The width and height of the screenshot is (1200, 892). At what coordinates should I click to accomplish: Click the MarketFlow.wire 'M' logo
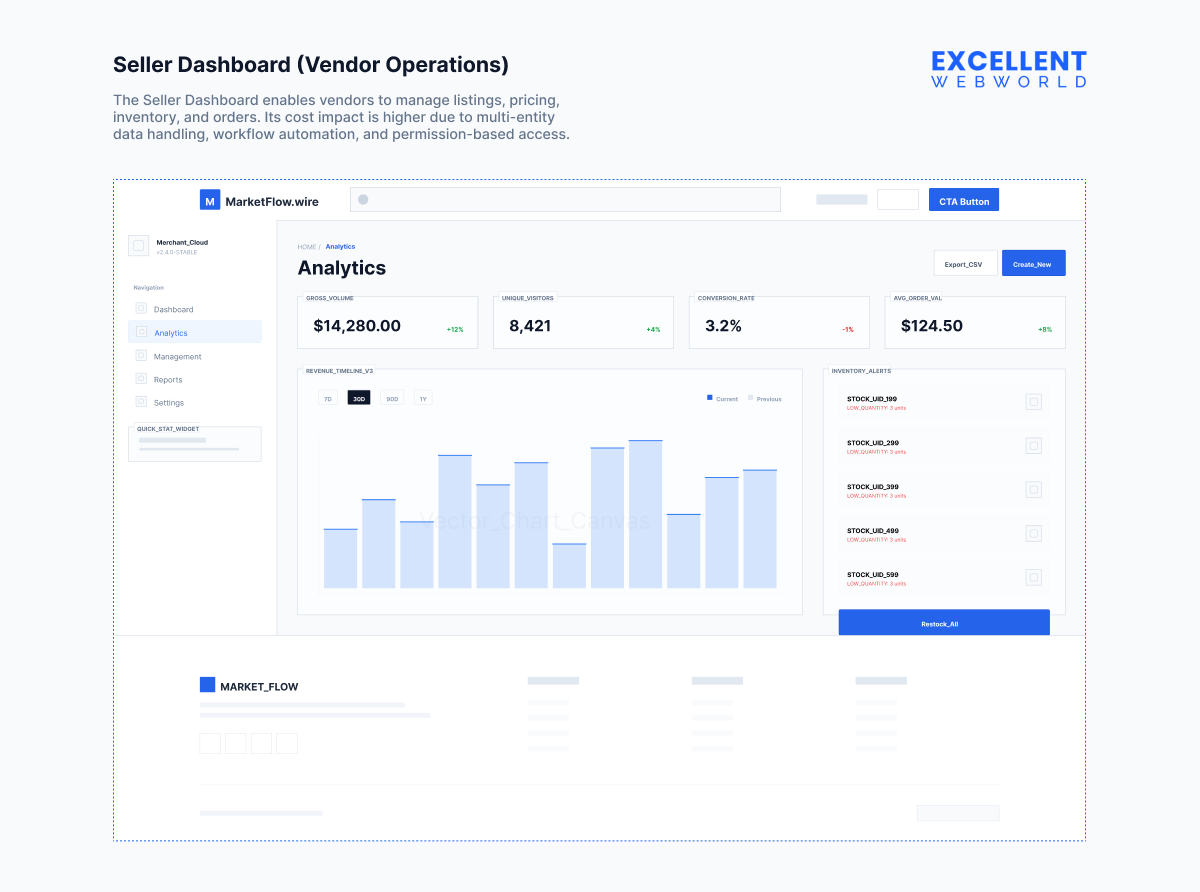pos(209,200)
